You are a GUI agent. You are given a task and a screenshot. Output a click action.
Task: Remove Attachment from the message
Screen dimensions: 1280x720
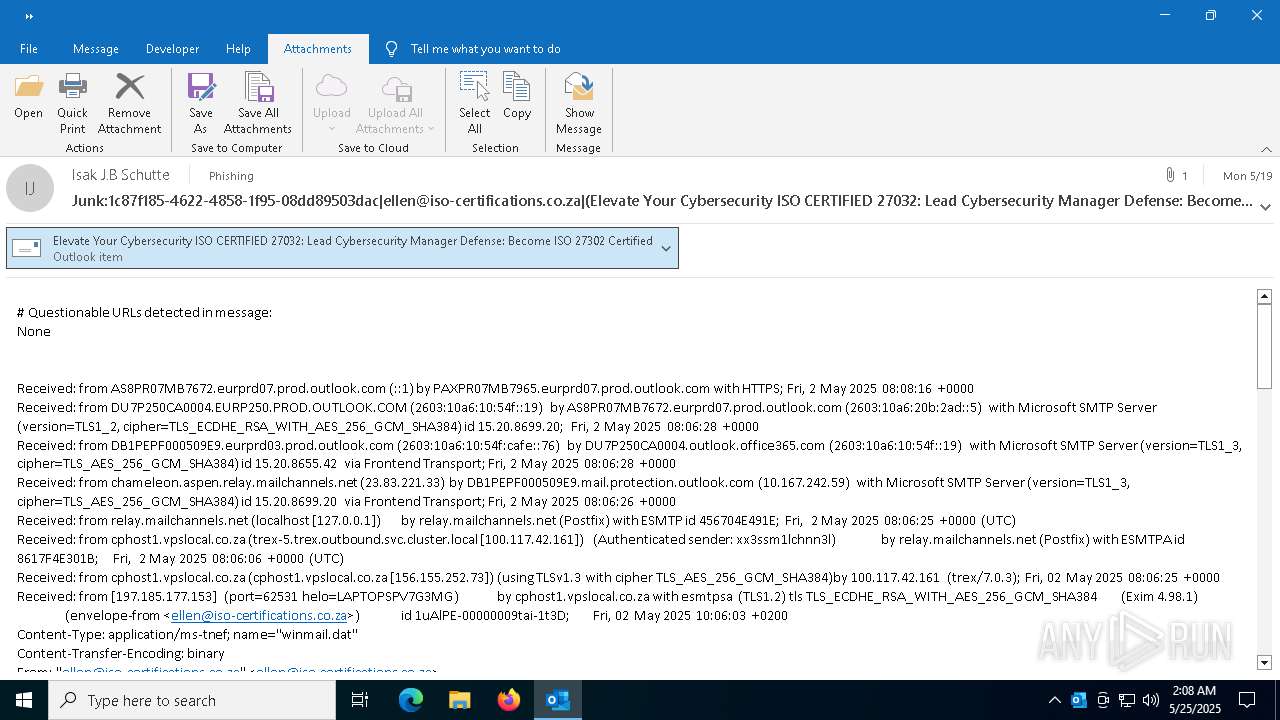[x=129, y=104]
